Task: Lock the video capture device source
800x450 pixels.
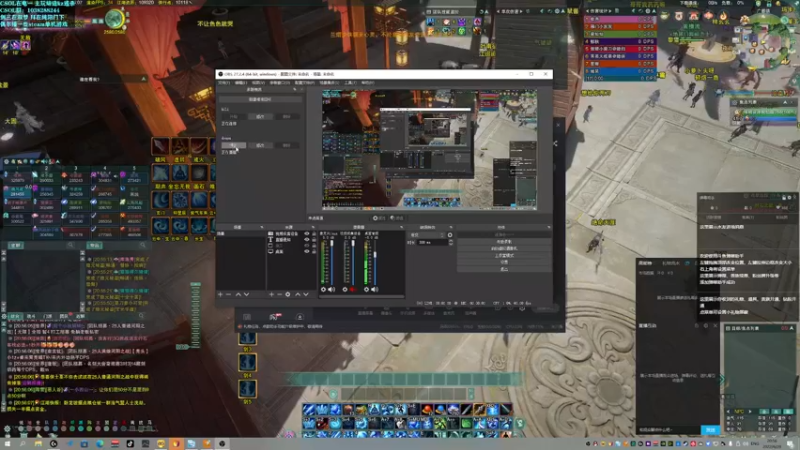Action: (314, 234)
